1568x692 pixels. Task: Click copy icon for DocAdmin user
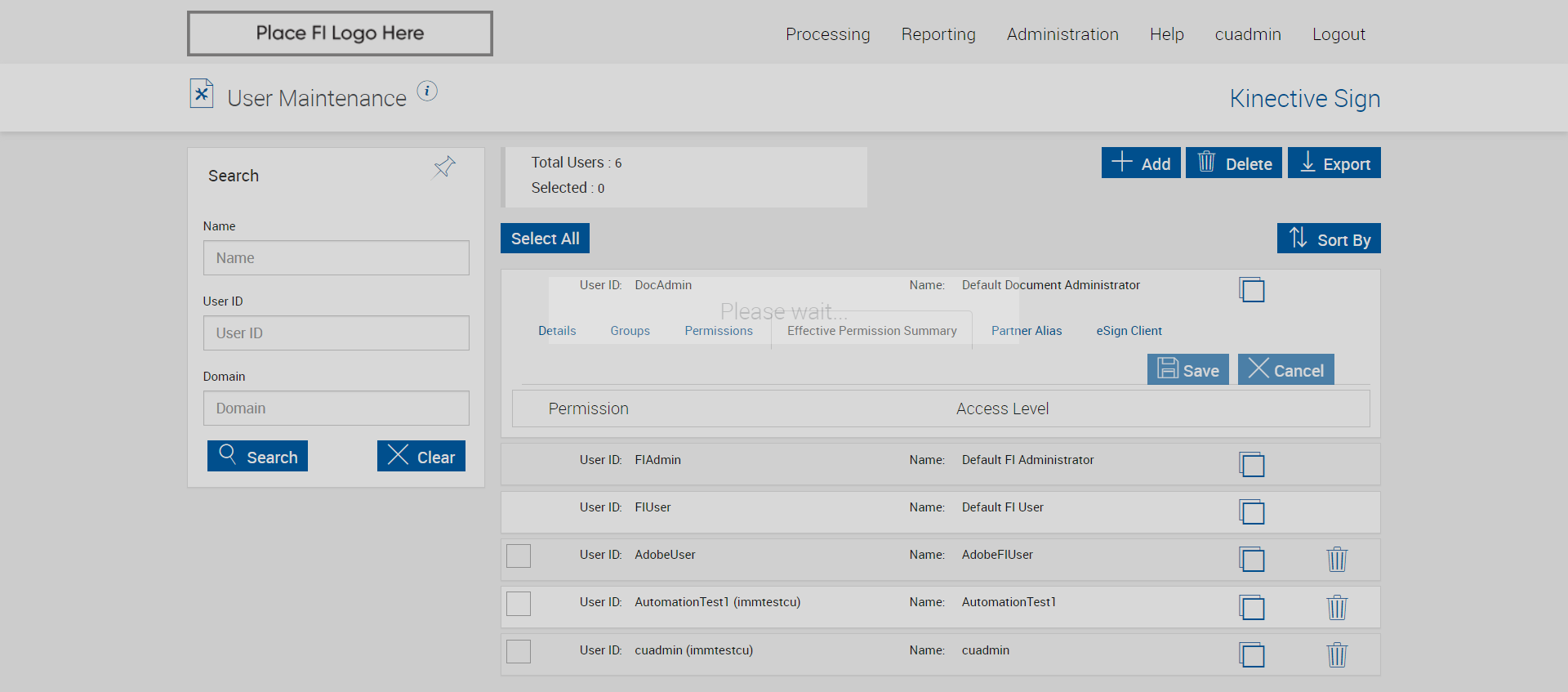(x=1251, y=290)
